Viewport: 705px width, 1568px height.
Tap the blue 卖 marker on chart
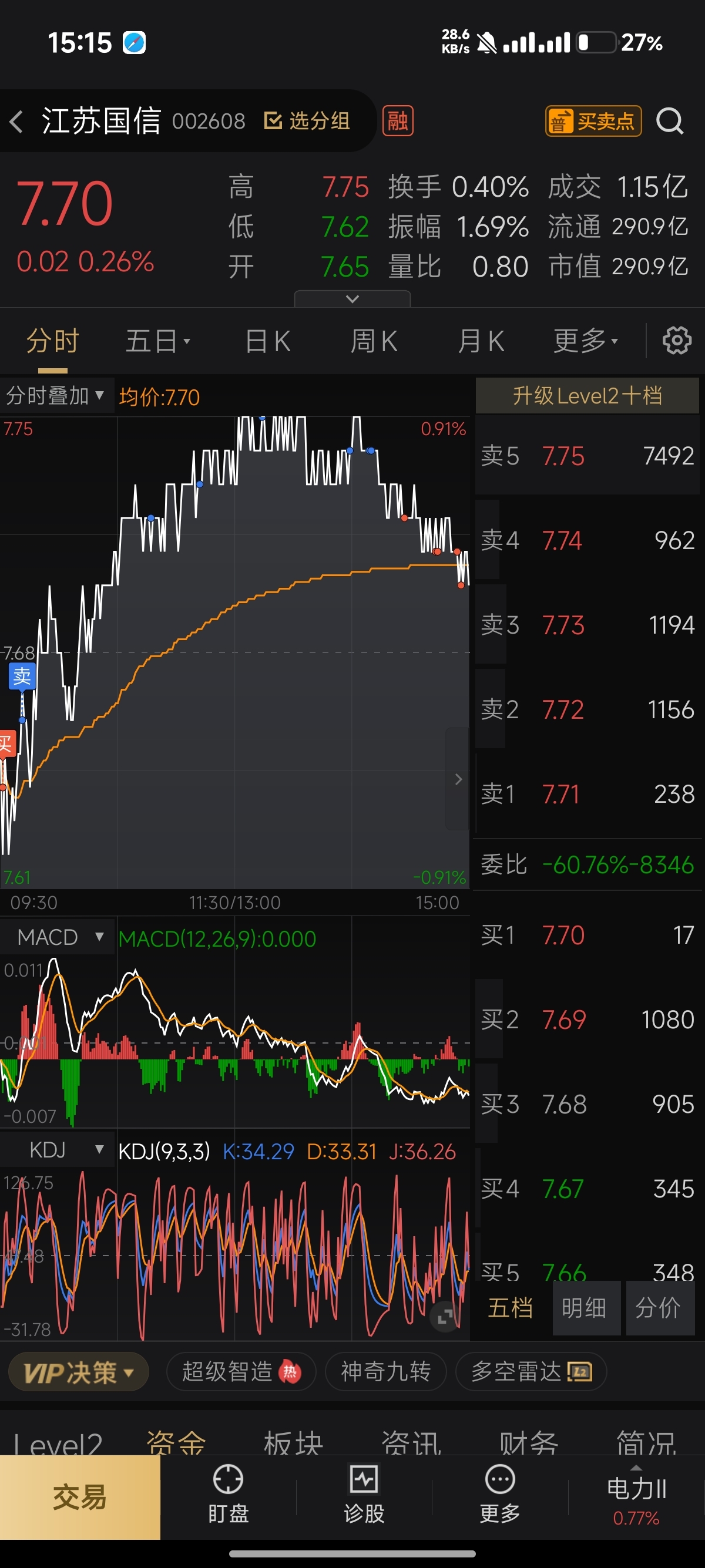22,677
